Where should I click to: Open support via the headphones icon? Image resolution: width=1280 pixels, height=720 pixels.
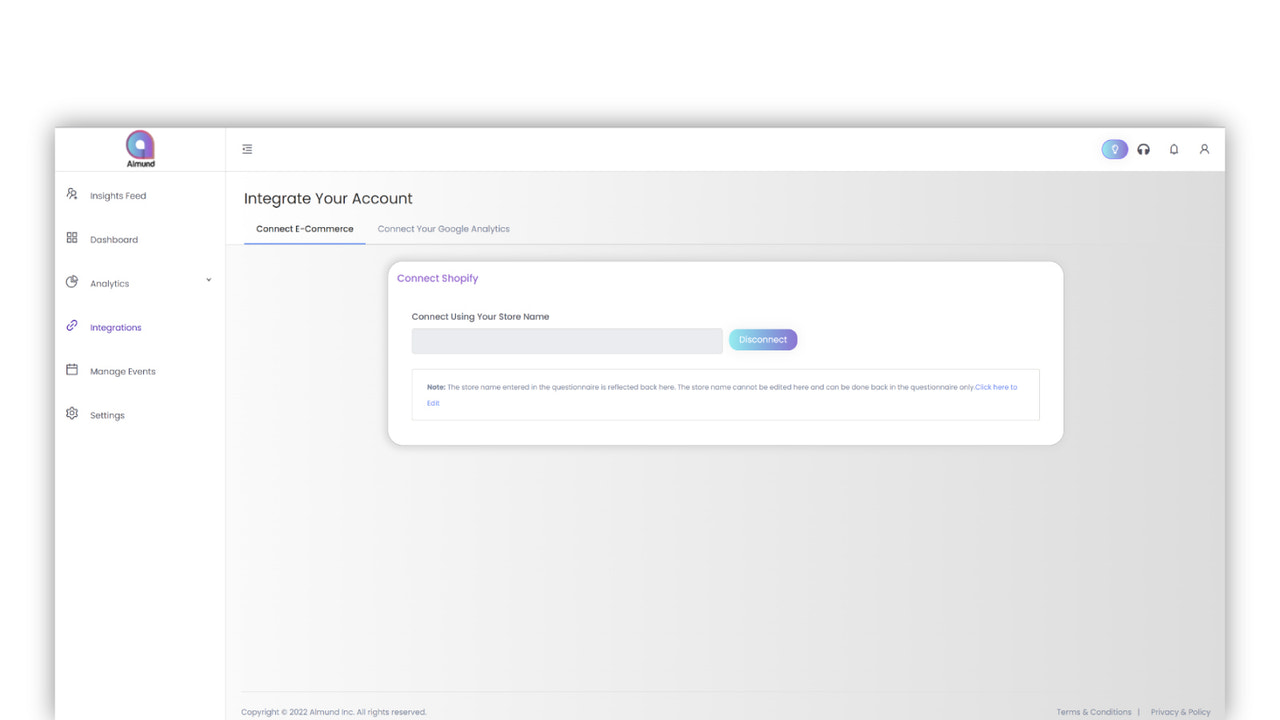[1143, 148]
